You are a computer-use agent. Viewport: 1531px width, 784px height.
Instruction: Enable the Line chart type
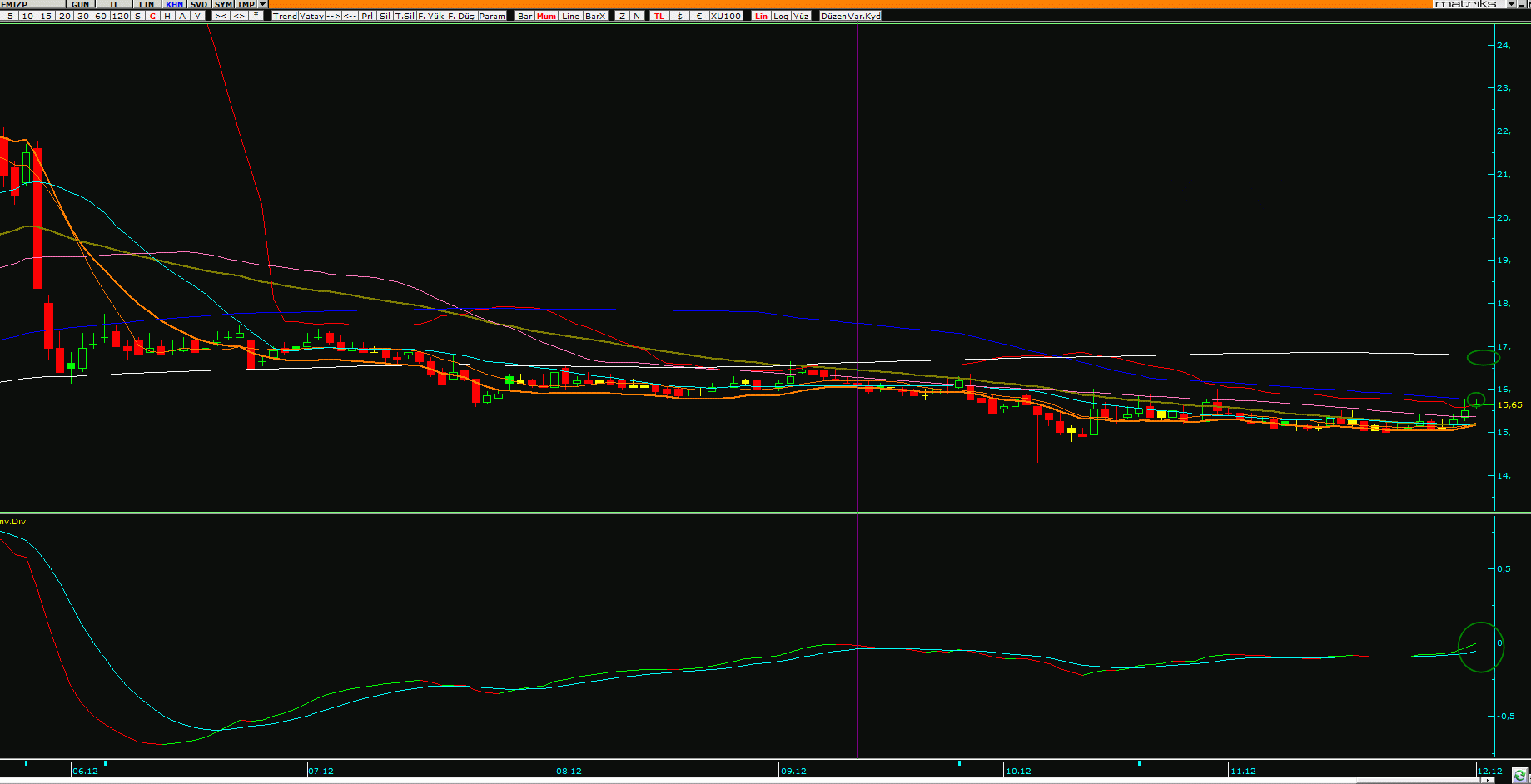[570, 16]
